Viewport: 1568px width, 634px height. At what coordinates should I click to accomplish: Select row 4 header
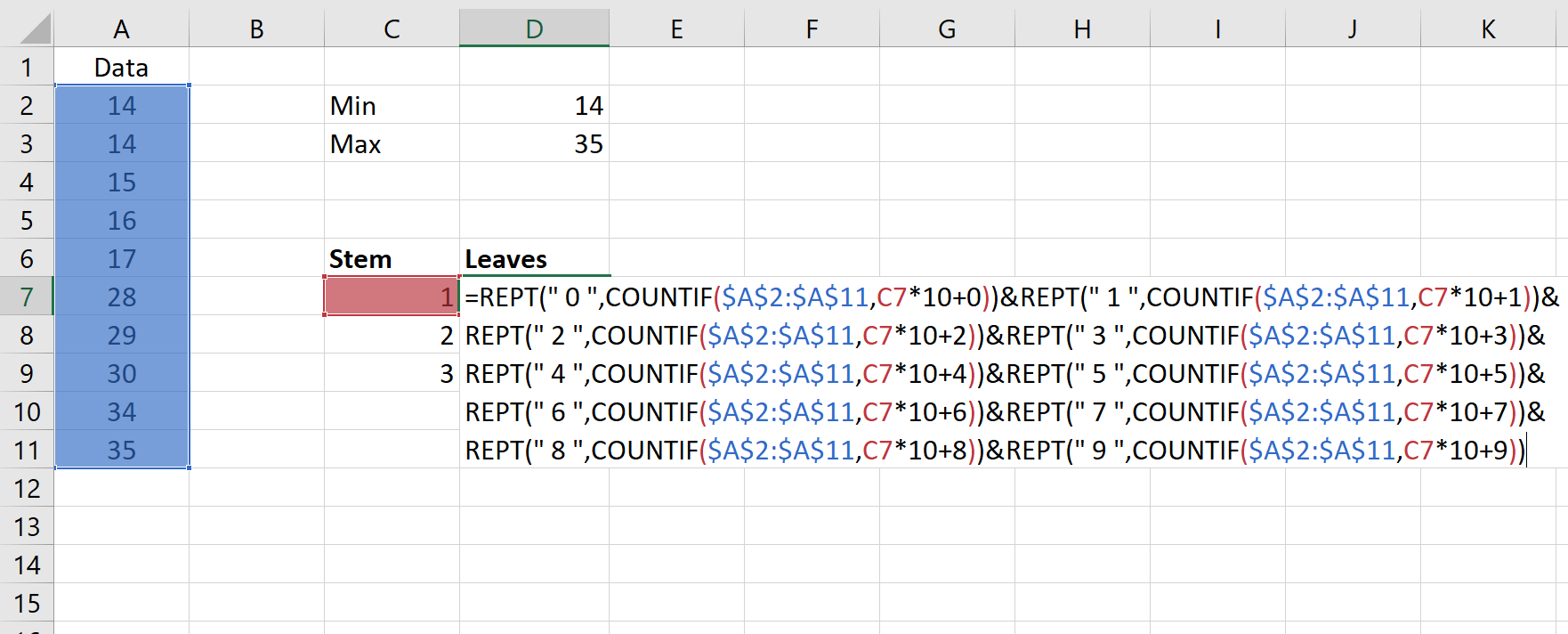27,182
